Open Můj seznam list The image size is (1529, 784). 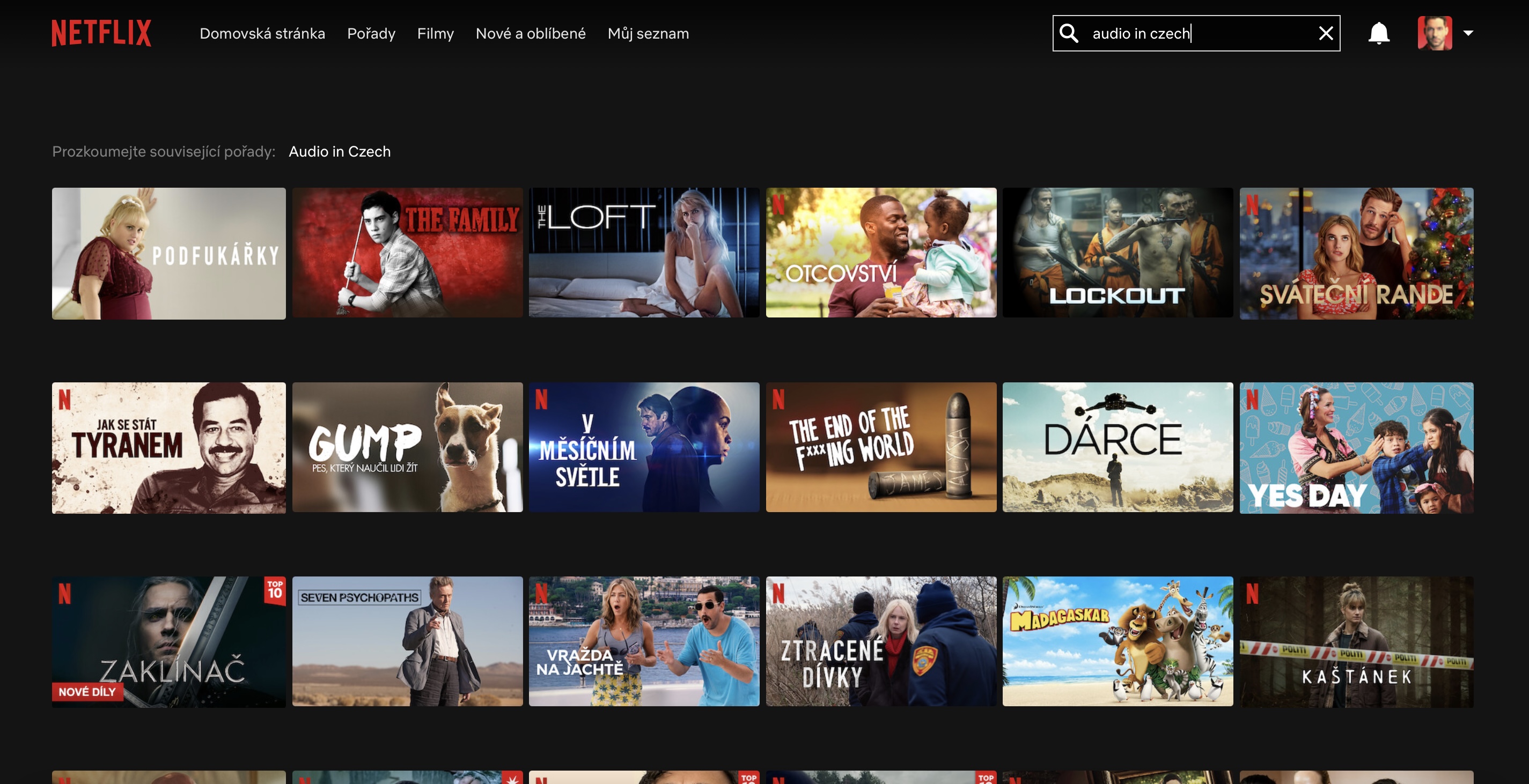pos(648,34)
